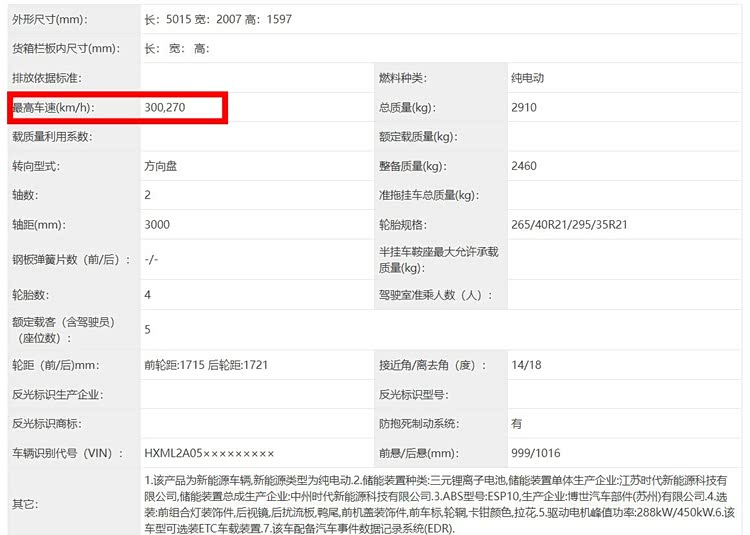Select the 防抱死制动系统 value 有

pos(516,423)
